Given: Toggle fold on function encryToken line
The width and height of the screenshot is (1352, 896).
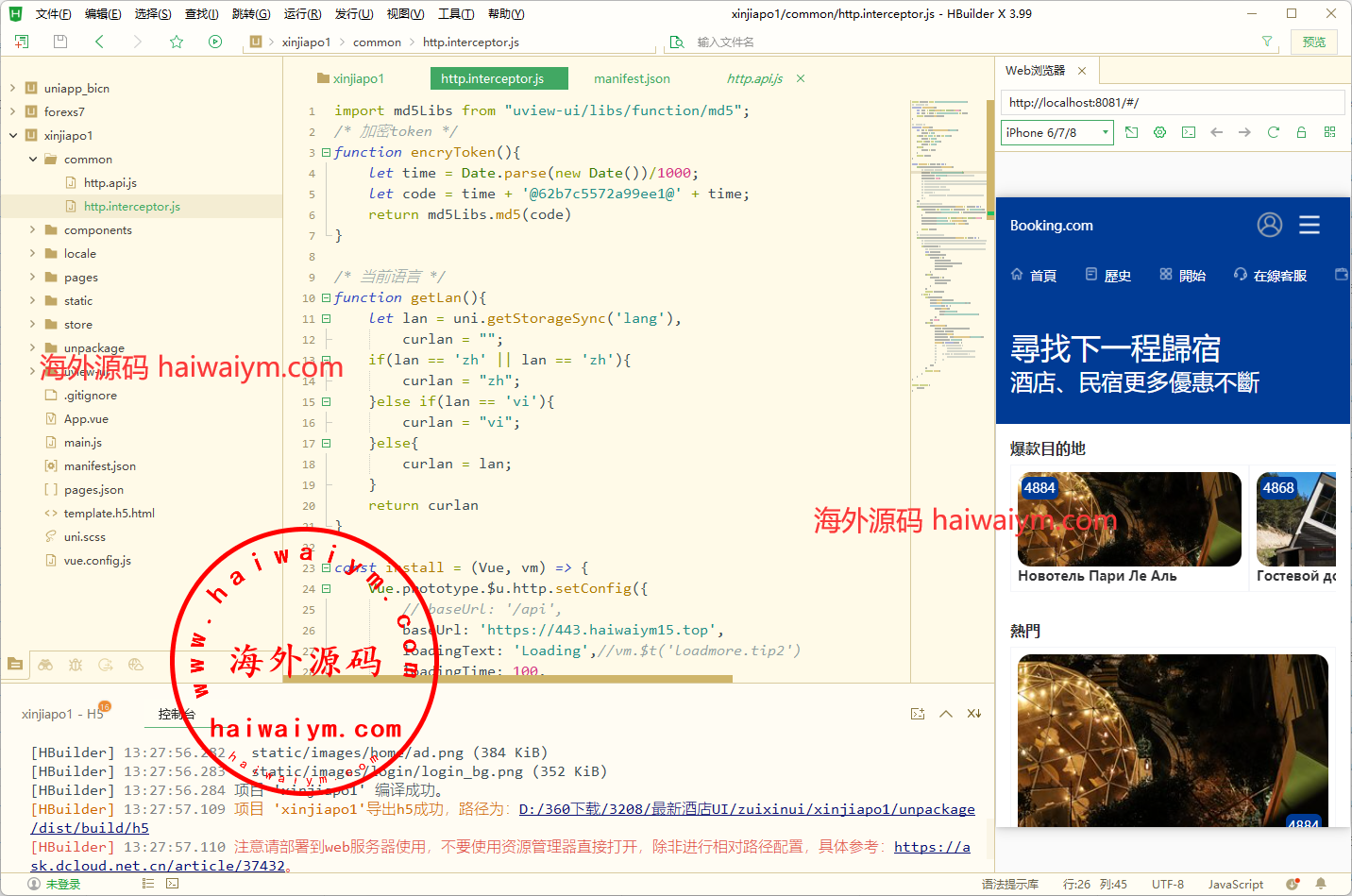Looking at the screenshot, I should [326, 152].
